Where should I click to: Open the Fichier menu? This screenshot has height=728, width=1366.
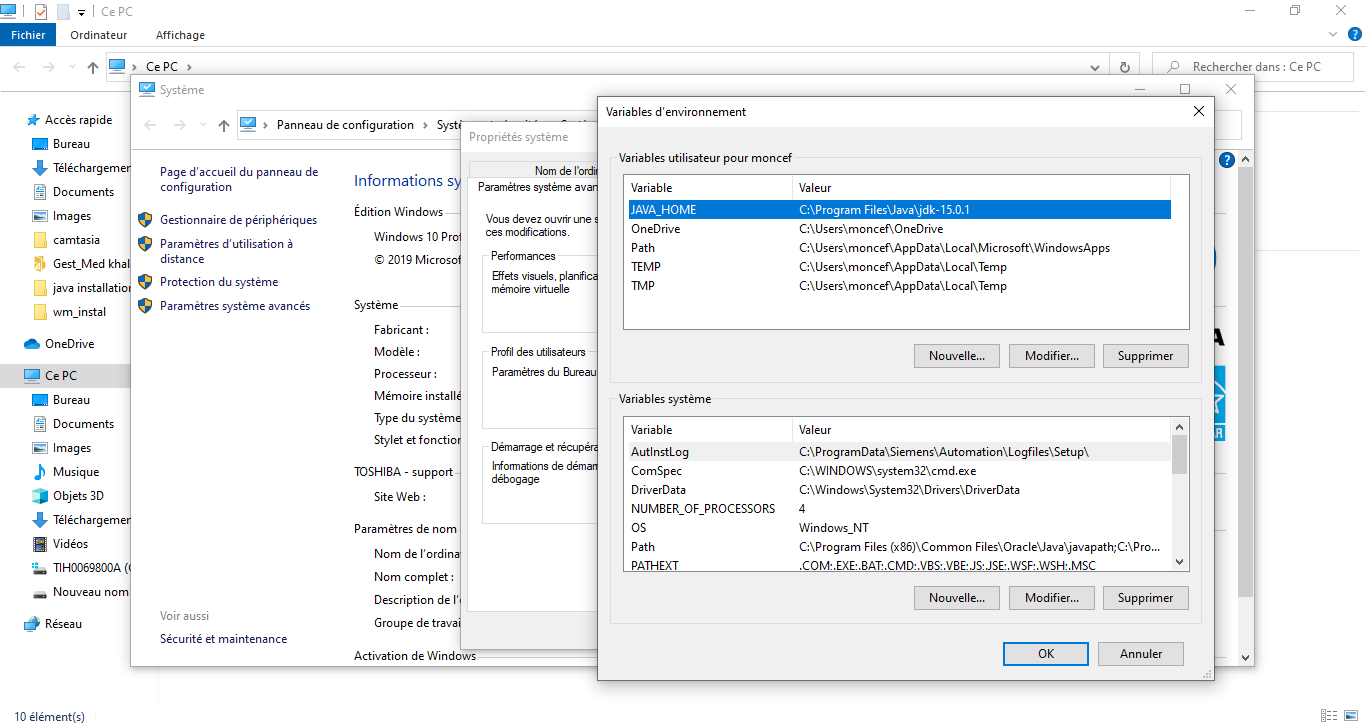pos(29,35)
